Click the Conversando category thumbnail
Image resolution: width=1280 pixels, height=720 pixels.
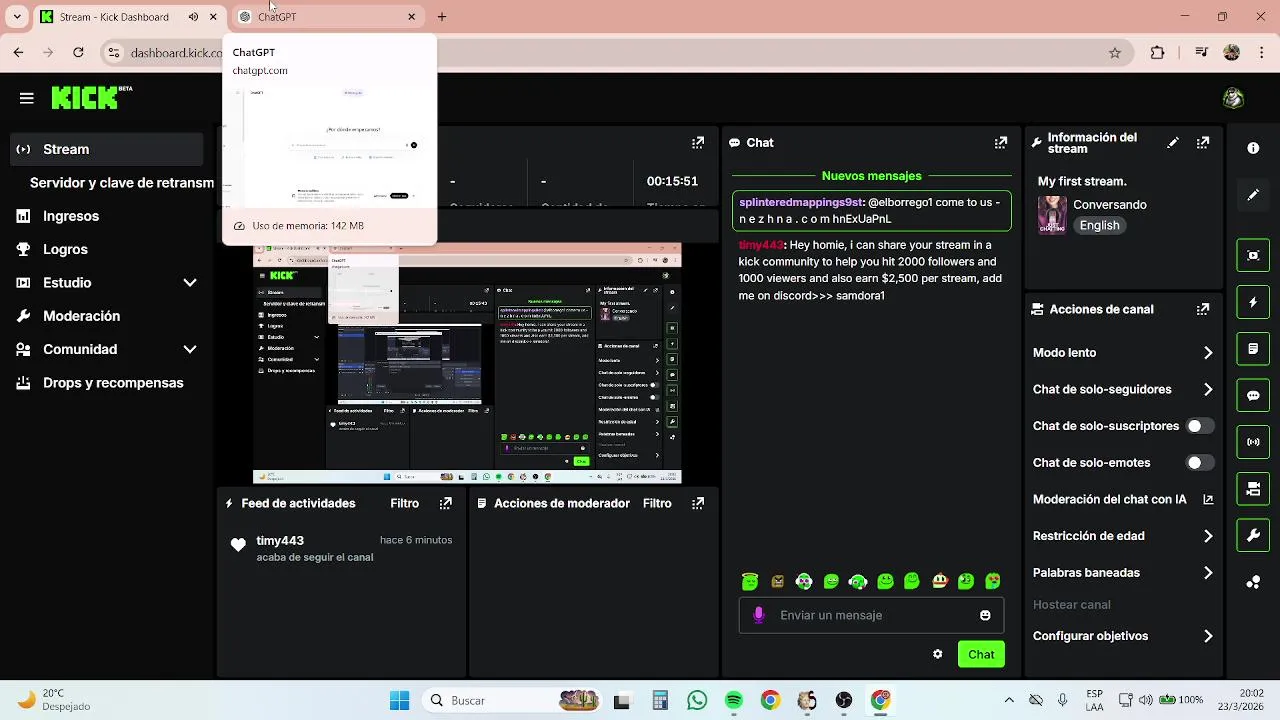(x=1052, y=214)
